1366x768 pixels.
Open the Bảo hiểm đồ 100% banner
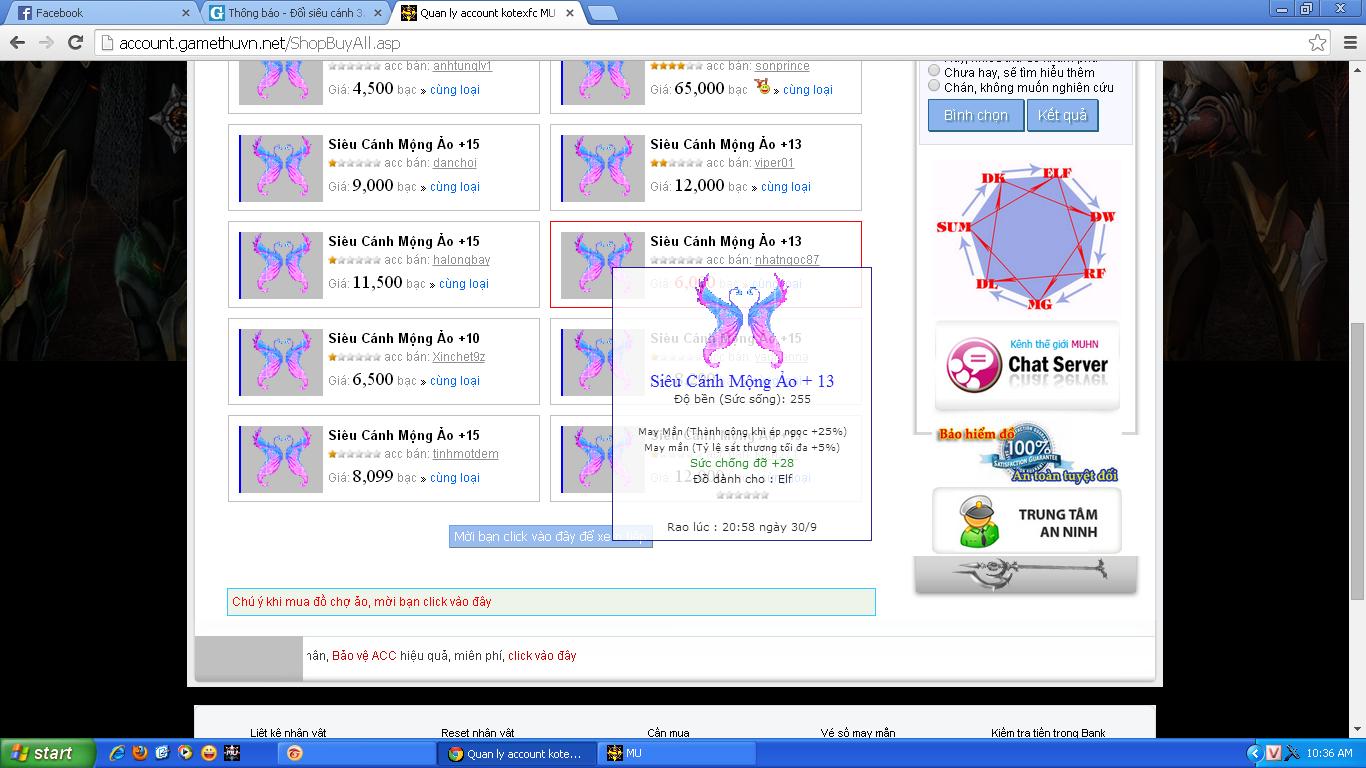(x=1027, y=454)
